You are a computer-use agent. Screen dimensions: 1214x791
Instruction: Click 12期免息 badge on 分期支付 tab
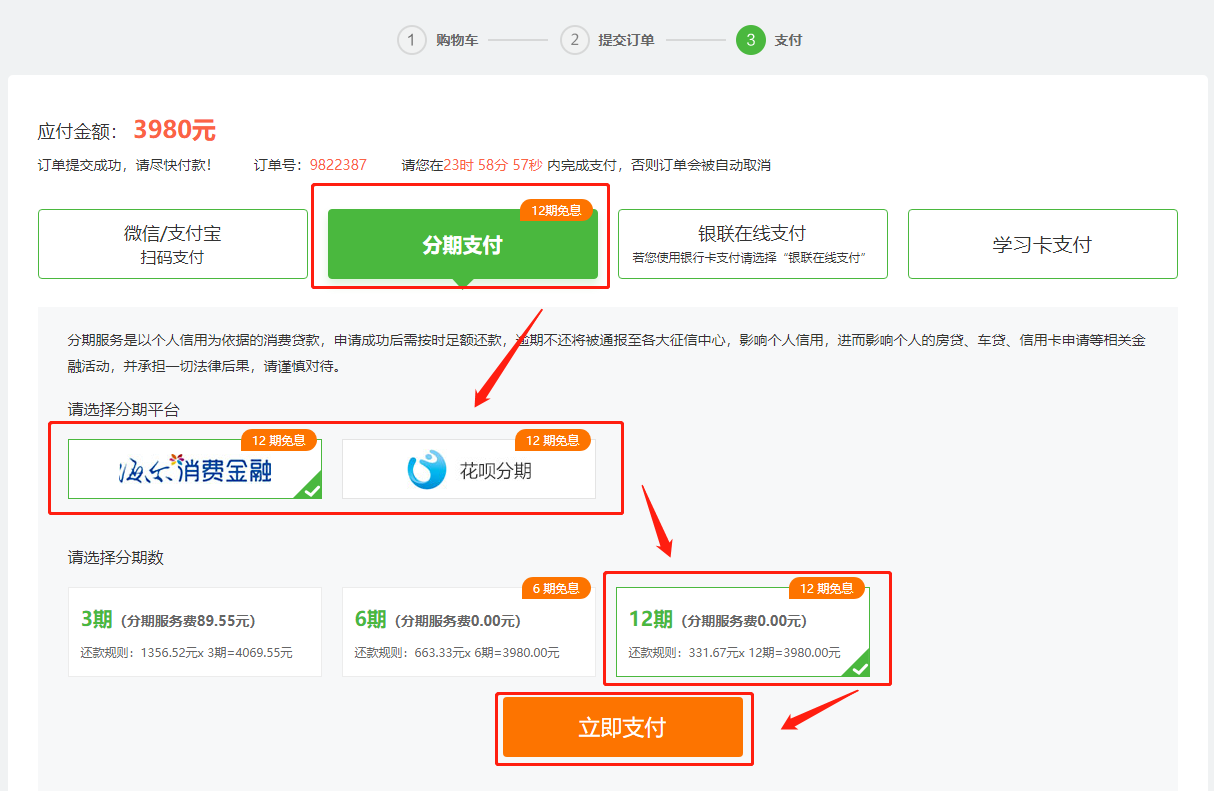click(x=556, y=210)
